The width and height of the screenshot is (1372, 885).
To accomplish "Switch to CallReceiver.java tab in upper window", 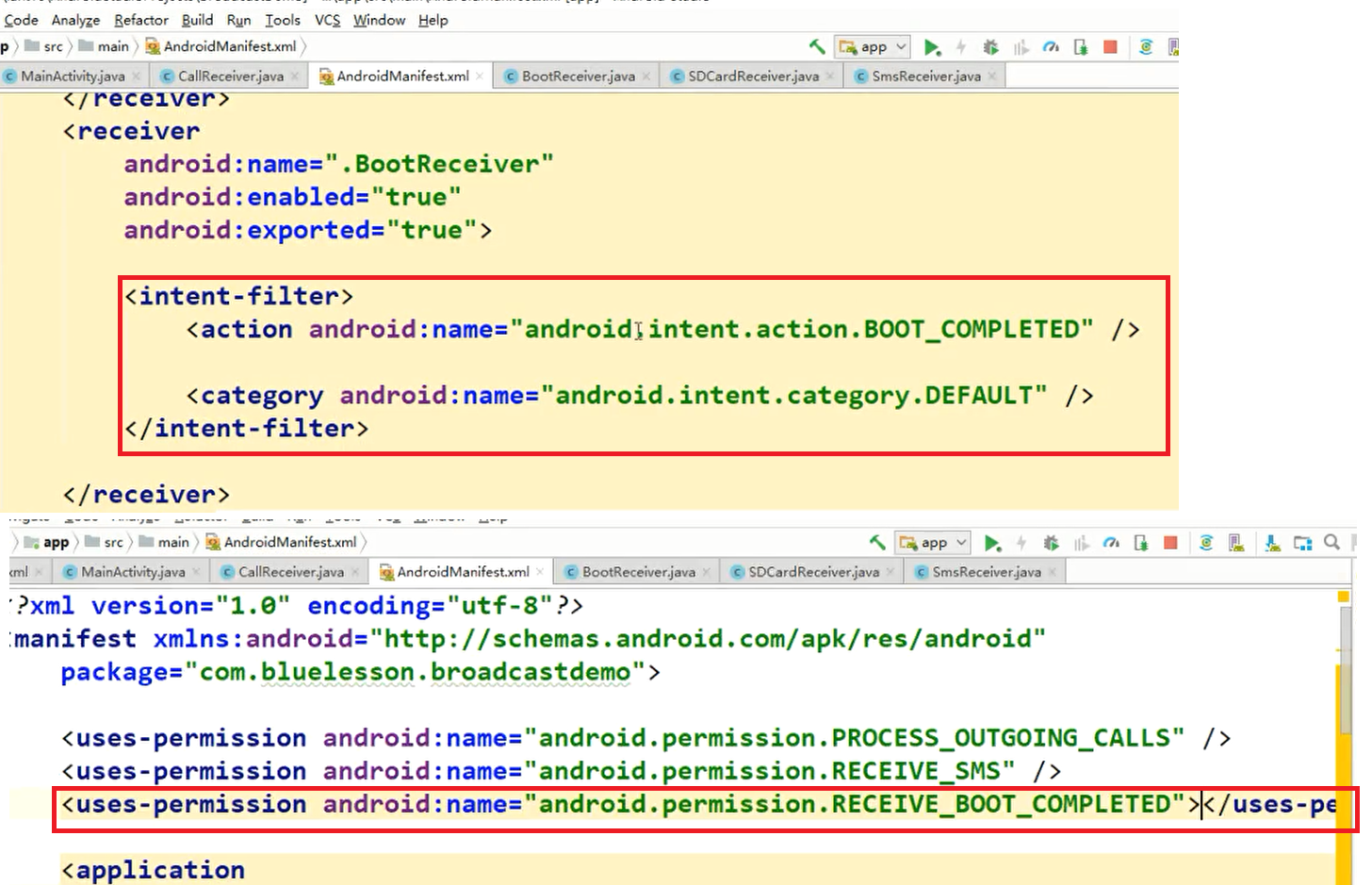I will 231,76.
